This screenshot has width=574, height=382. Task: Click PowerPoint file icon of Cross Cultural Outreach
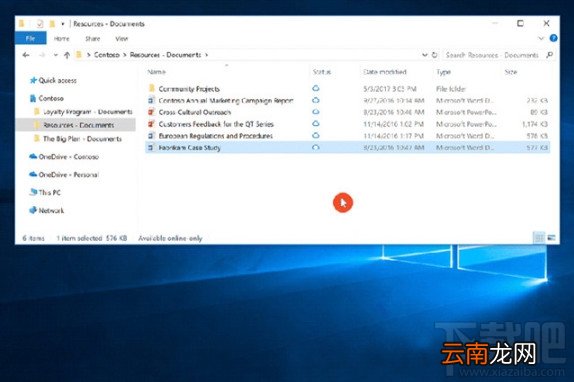[151, 112]
